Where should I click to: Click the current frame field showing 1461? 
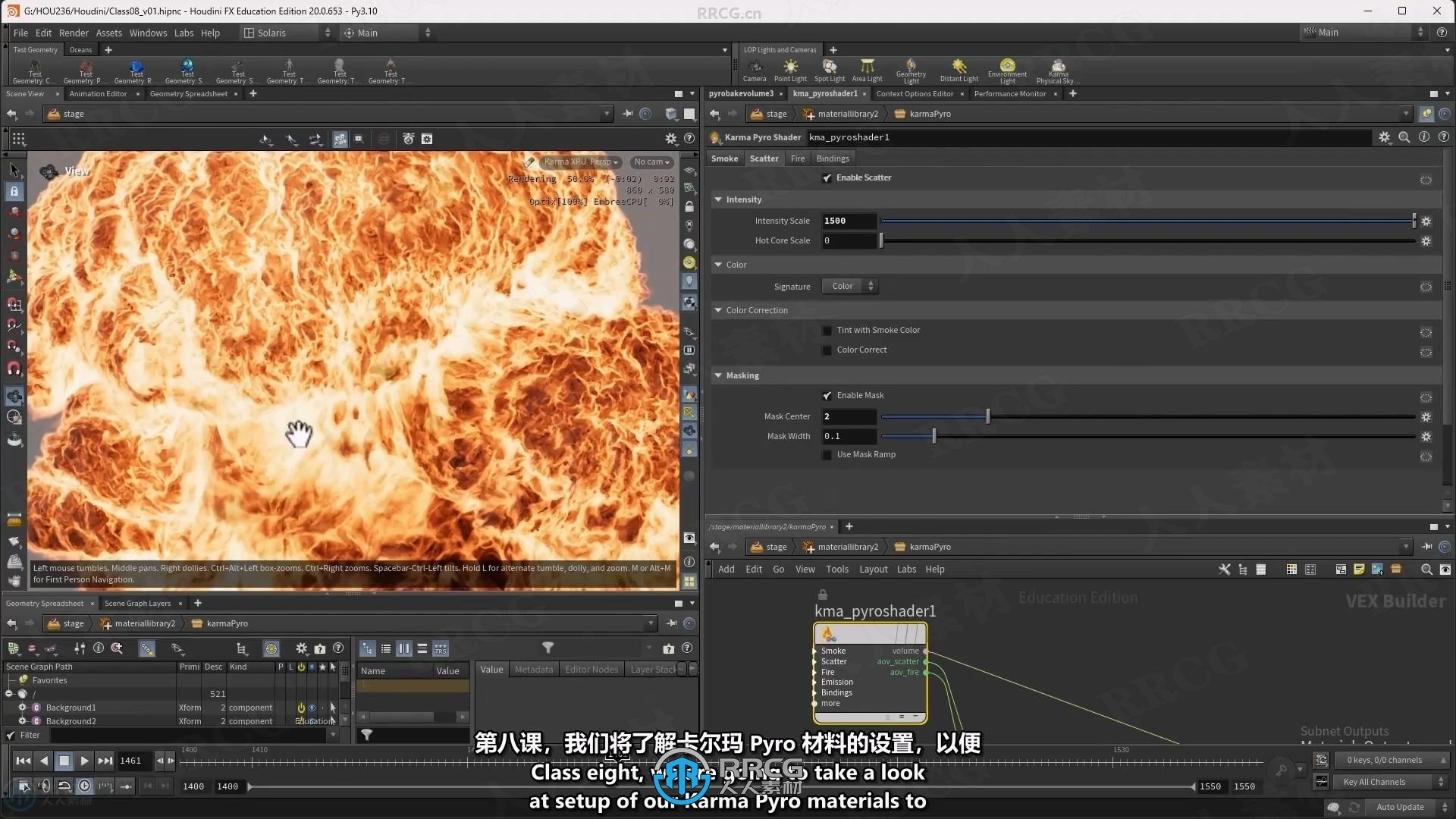(133, 761)
